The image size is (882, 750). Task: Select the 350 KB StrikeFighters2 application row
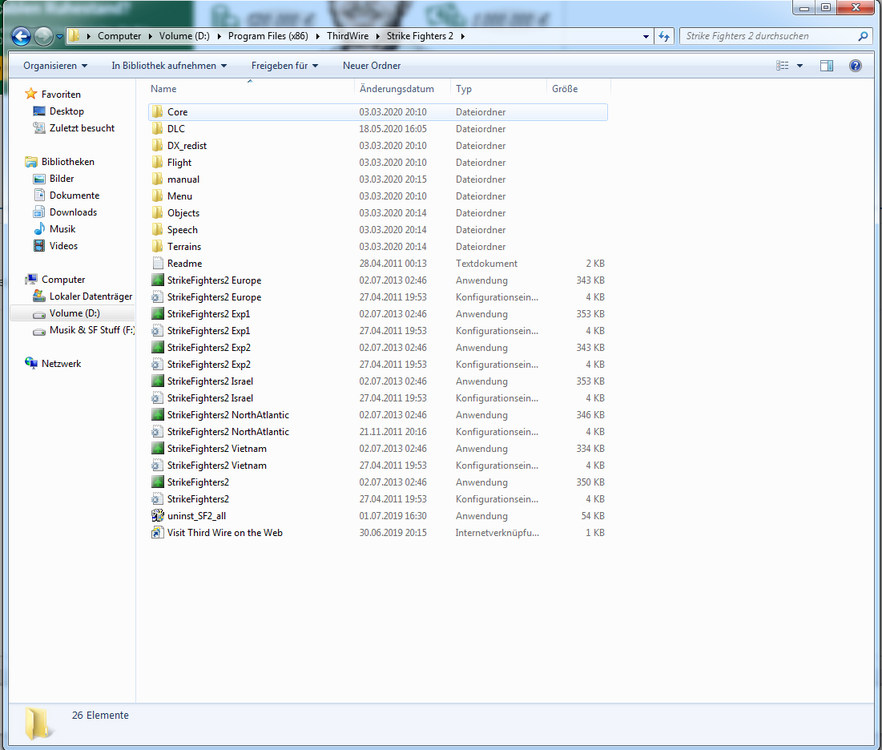click(x=378, y=482)
